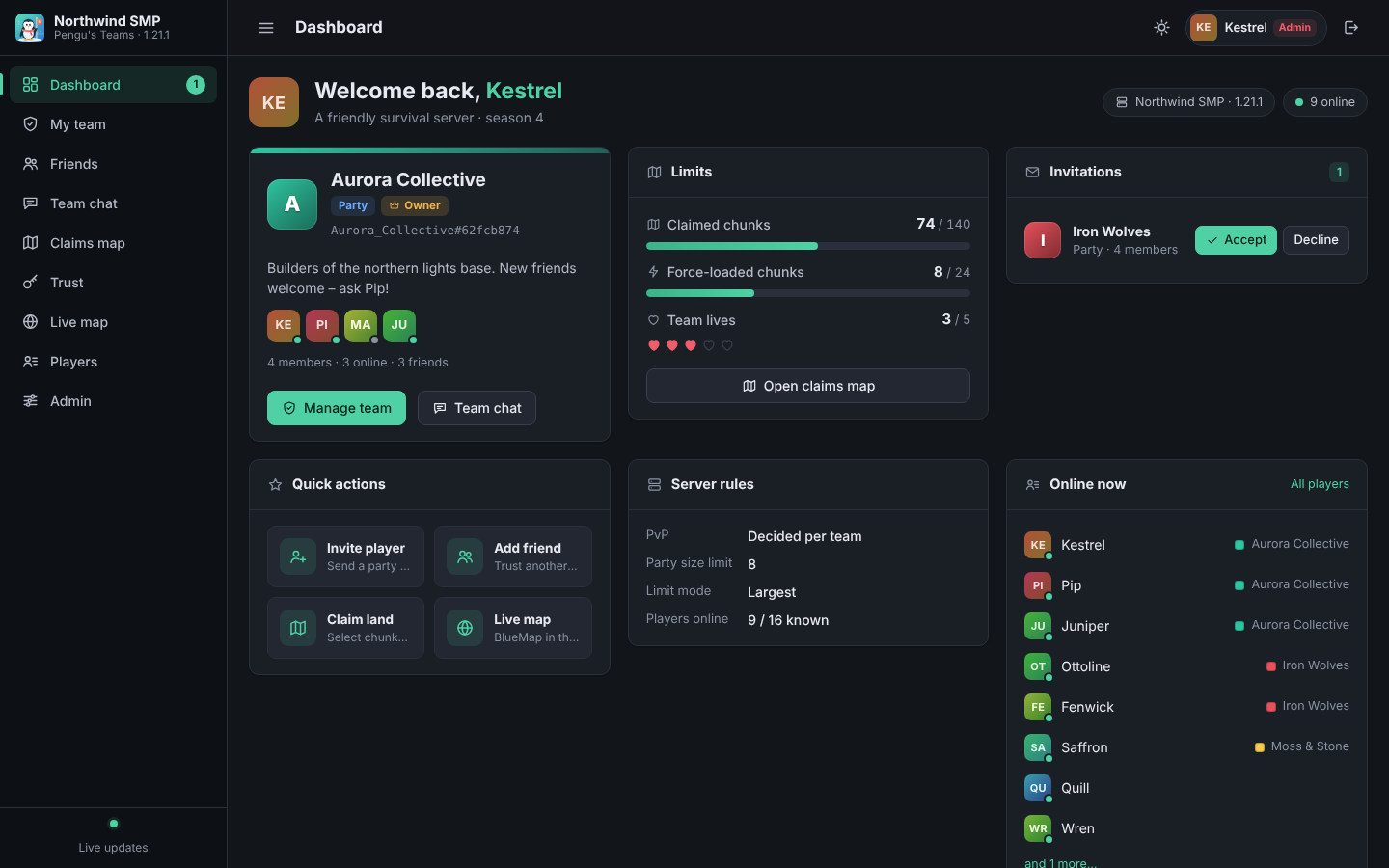Open Live map in the sidebar
This screenshot has height=868, width=1389.
(113, 322)
